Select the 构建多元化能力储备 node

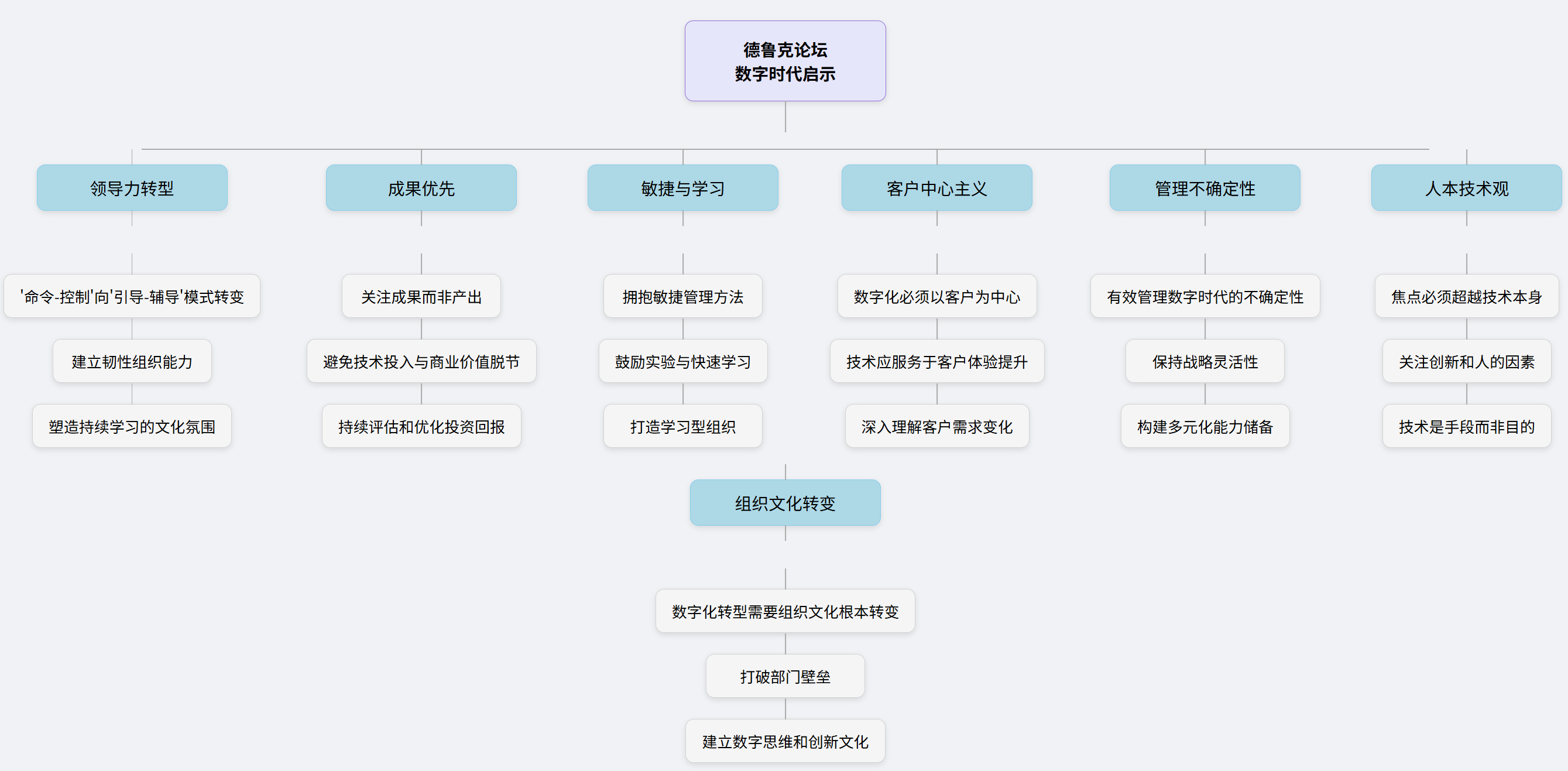click(x=1205, y=426)
